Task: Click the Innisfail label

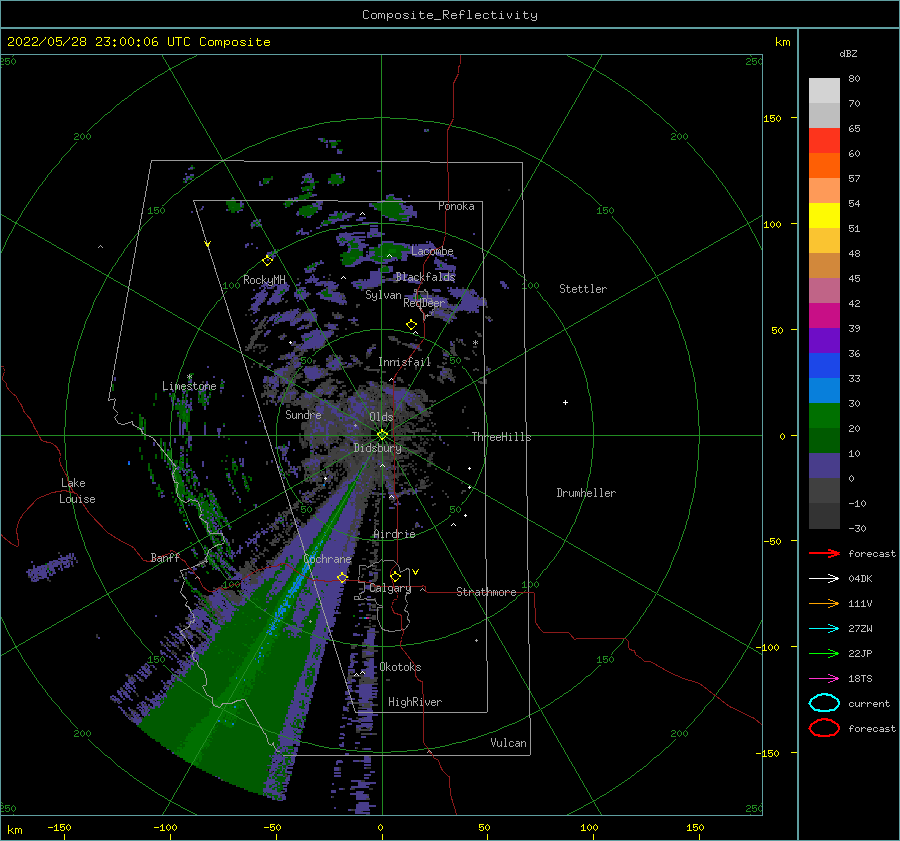Action: coord(404,362)
